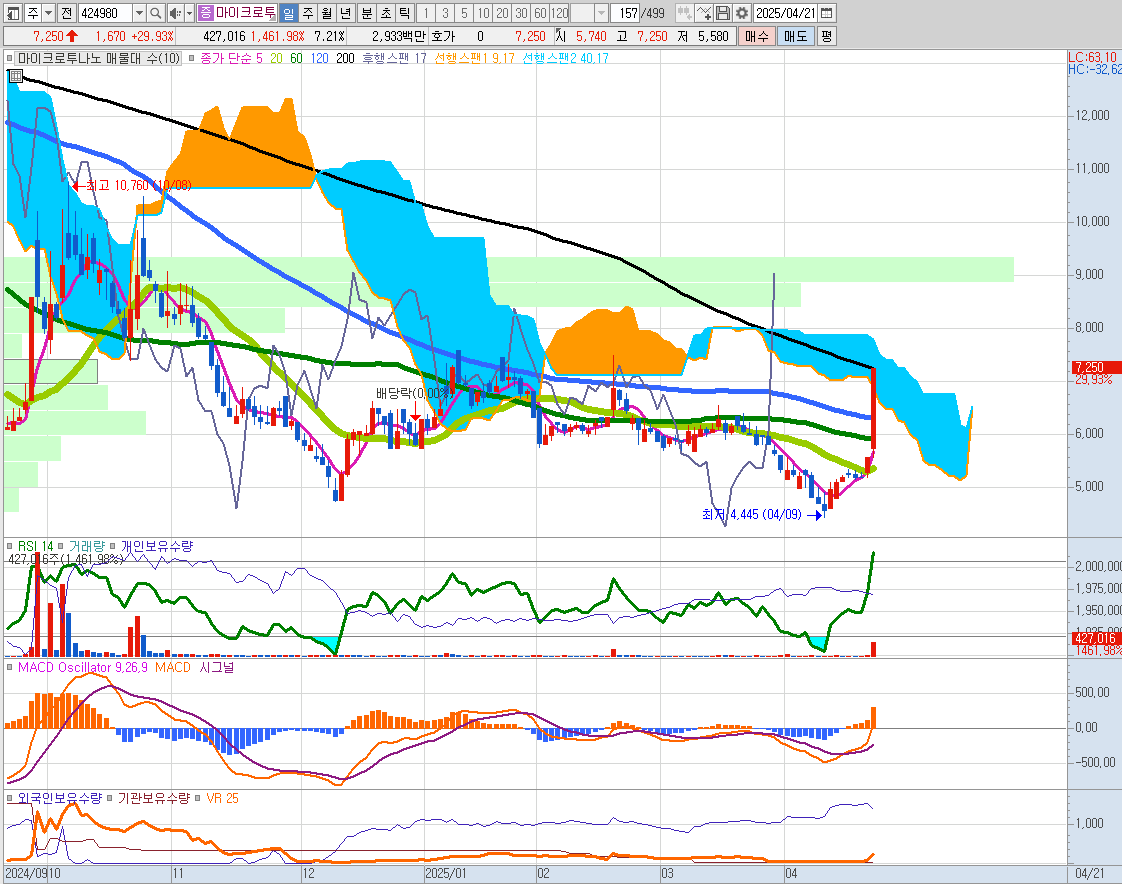Select the 초 second period tab
The height and width of the screenshot is (884, 1122).
click(x=386, y=13)
